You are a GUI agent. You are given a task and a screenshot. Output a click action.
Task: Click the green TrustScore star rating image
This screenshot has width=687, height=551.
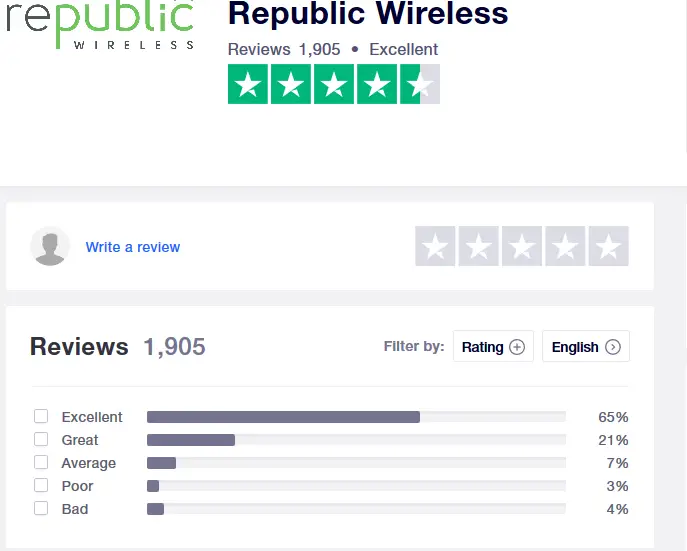[334, 84]
